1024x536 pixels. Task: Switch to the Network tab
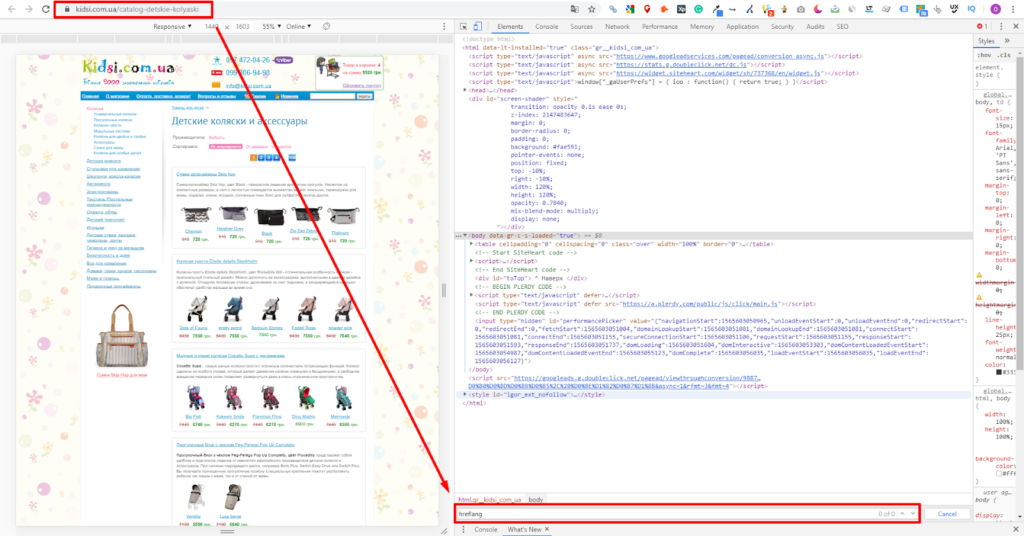[617, 26]
